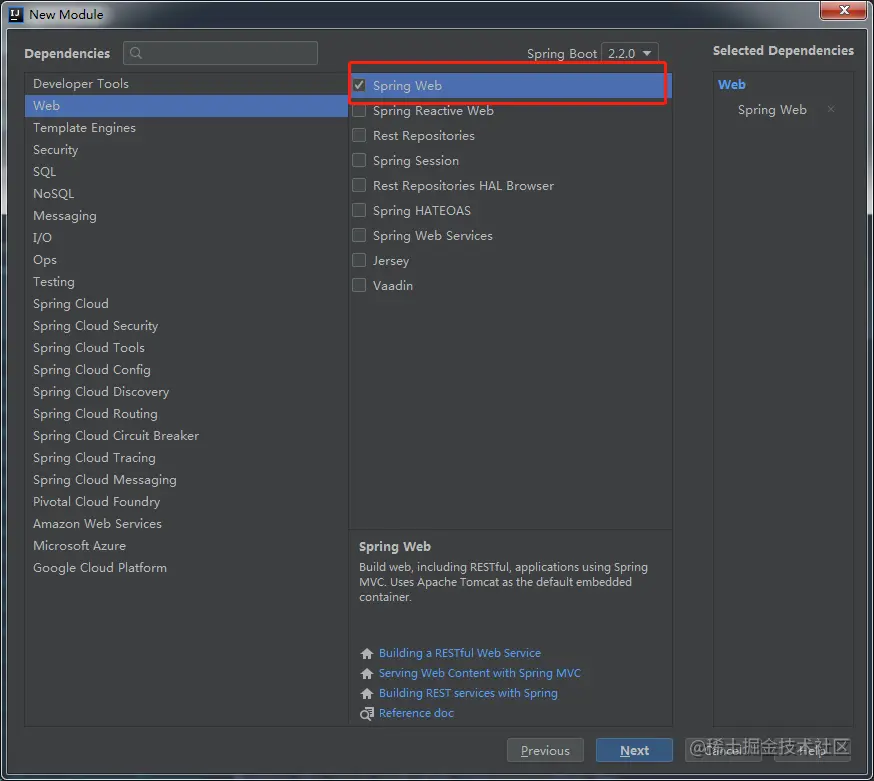Screen dimensions: 874x781
Task: Select Spring Cloud Routing category
Action: [186, 414]
